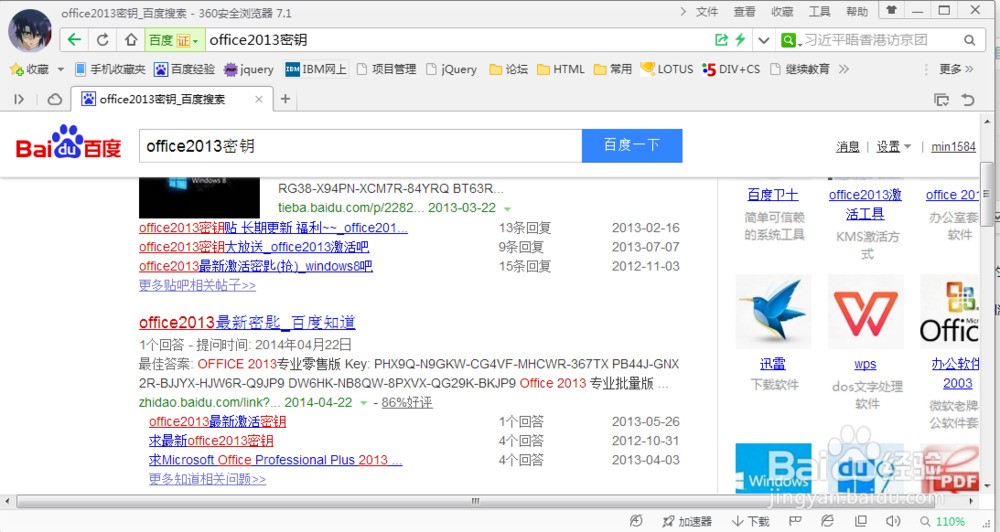Open the 收藏 favorites star button
Image resolution: width=1000 pixels, height=532 pixels.
click(x=29, y=69)
